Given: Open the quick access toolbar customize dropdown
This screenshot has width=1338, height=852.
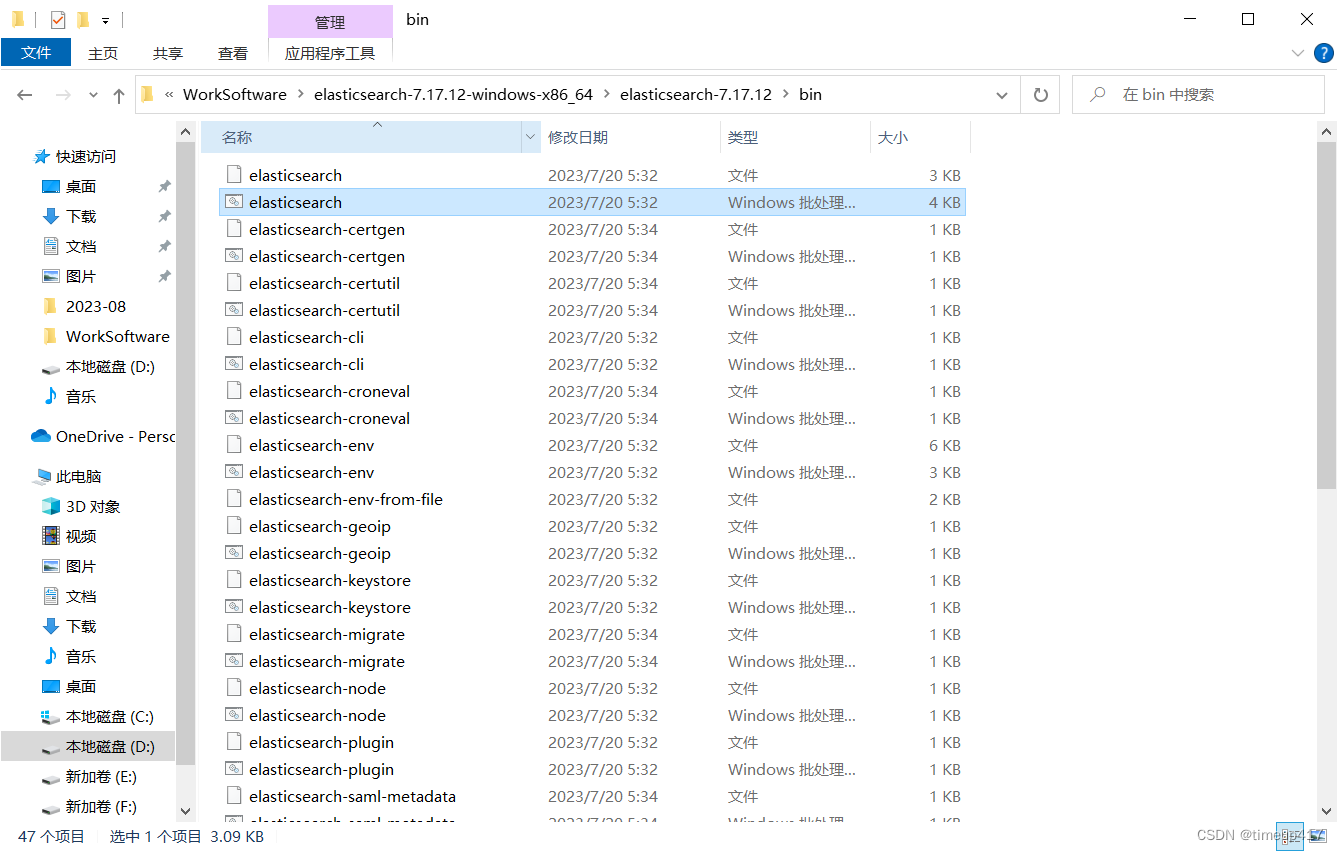Looking at the screenshot, I should [105, 20].
